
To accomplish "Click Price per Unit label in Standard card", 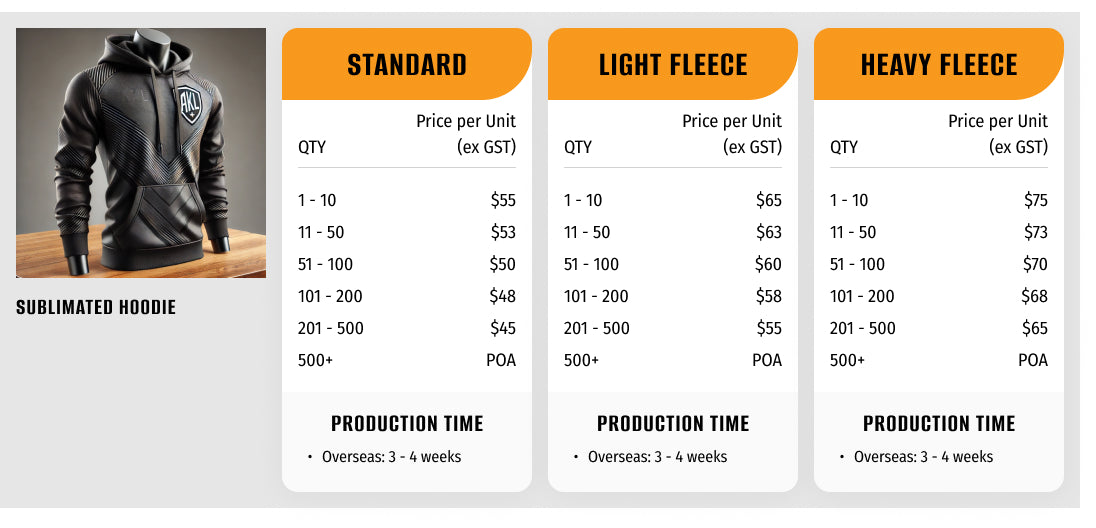I will 466,121.
